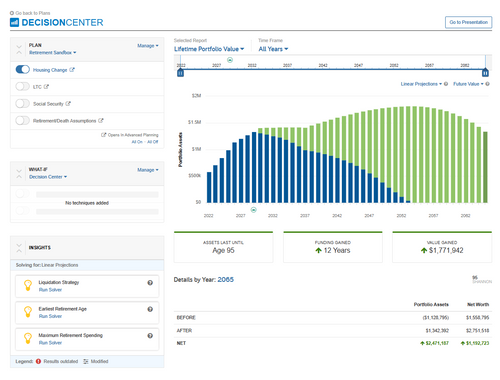Click Modified legend icon
The image size is (500, 380).
[86, 361]
